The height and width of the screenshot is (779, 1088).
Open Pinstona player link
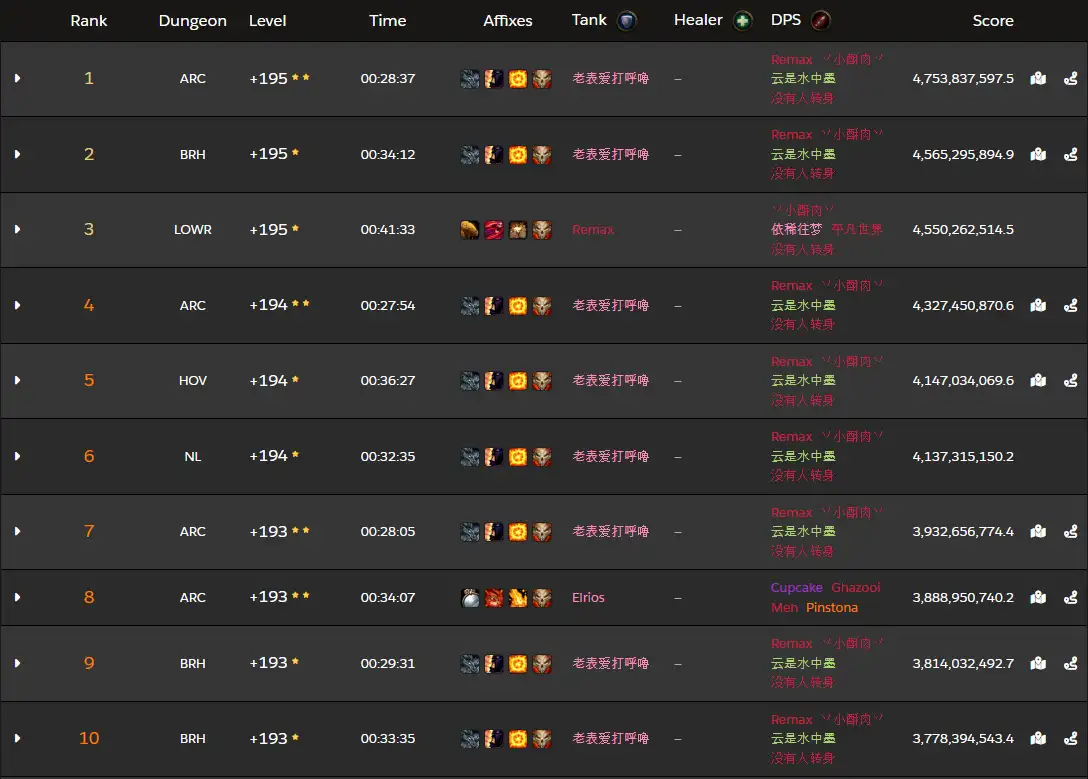pos(831,608)
